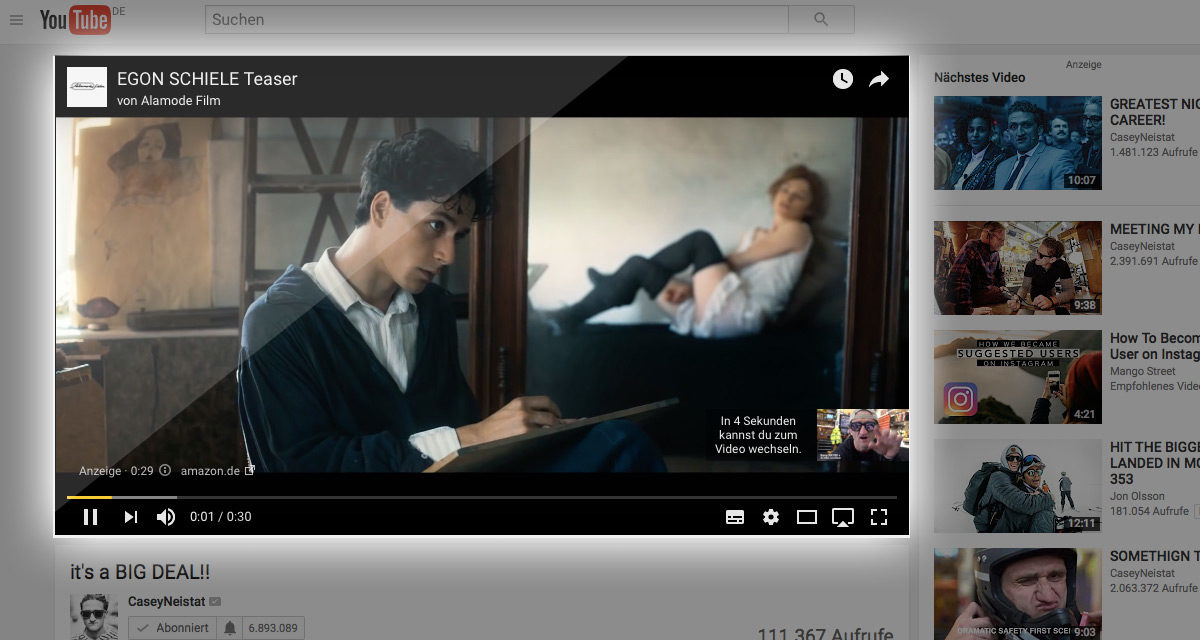Open the helmet video thumbnail 9:03
1200x640 pixels.
(x=1017, y=594)
